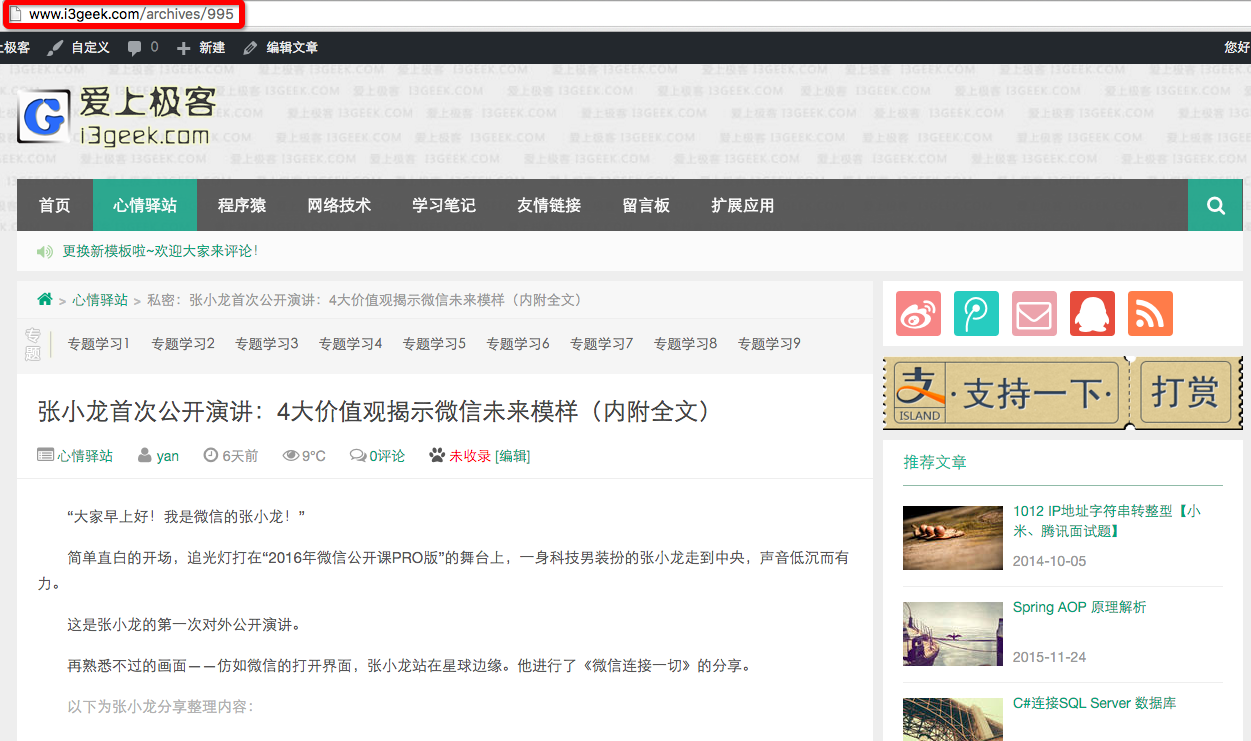Image resolution: width=1251 pixels, height=741 pixels.
Task: Open the 专题学习9 link
Action: (770, 344)
